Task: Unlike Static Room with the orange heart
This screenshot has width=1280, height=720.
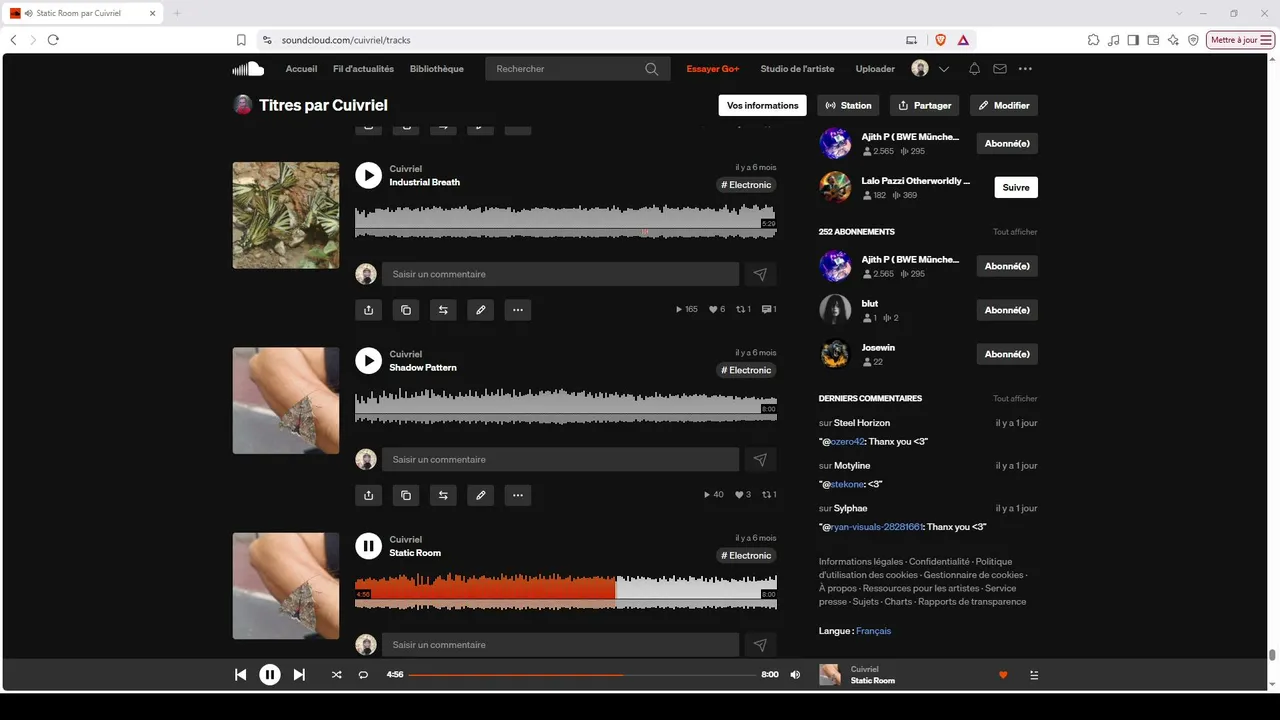Action: coord(1003,675)
